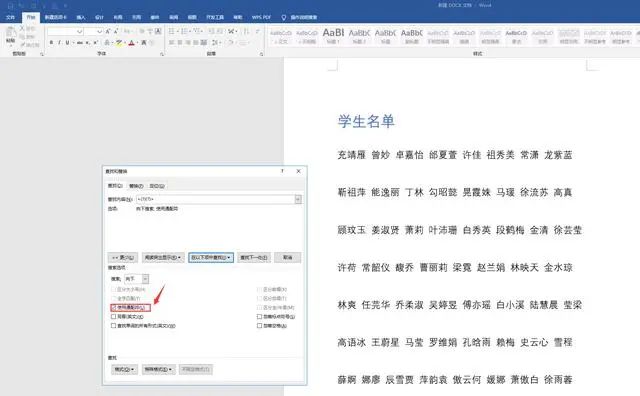Switch to the Insert ribbon tab
Image resolution: width=640 pixels, height=396 pixels.
pos(81,17)
